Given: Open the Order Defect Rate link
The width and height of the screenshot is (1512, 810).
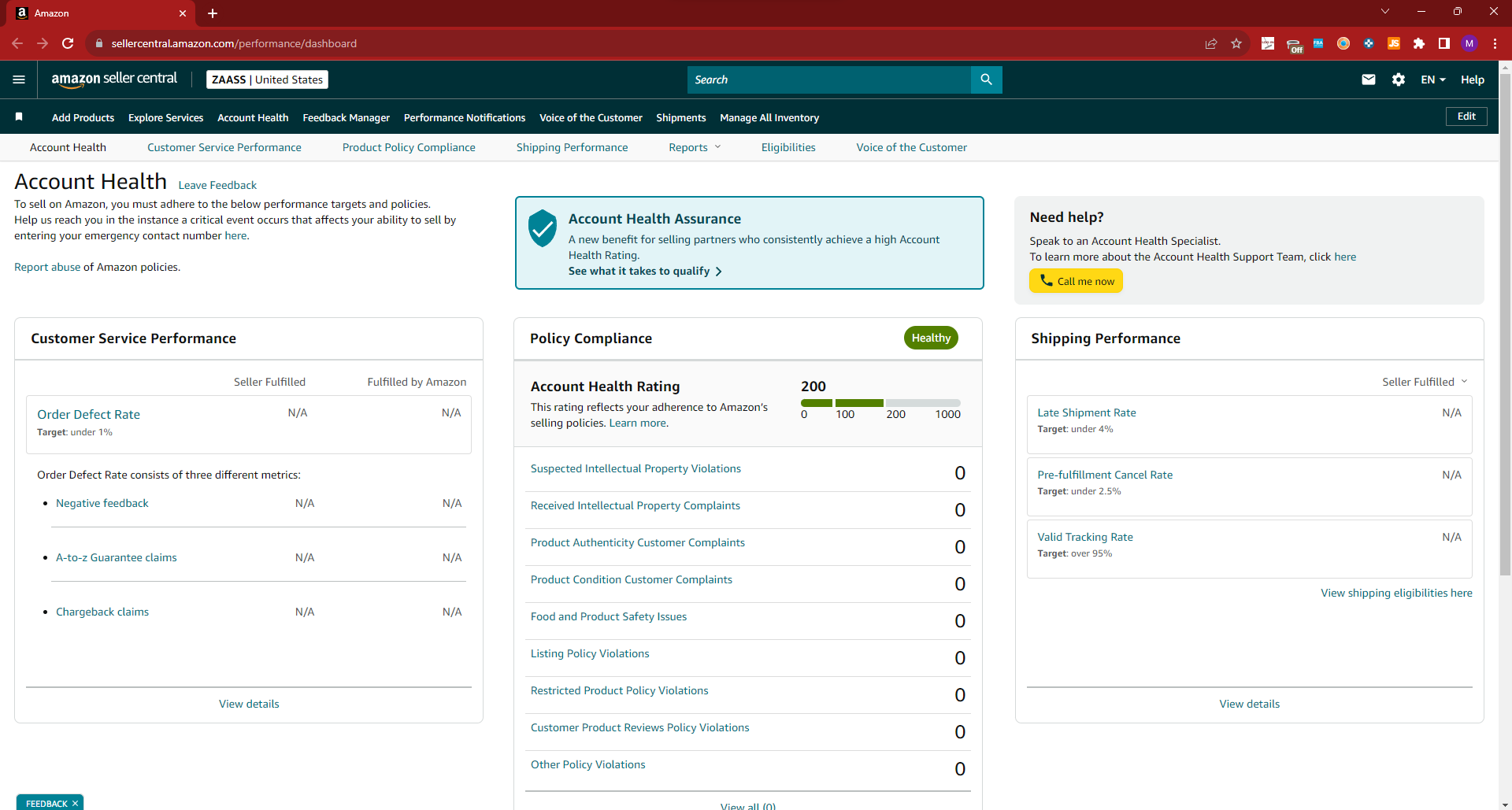Looking at the screenshot, I should point(88,414).
